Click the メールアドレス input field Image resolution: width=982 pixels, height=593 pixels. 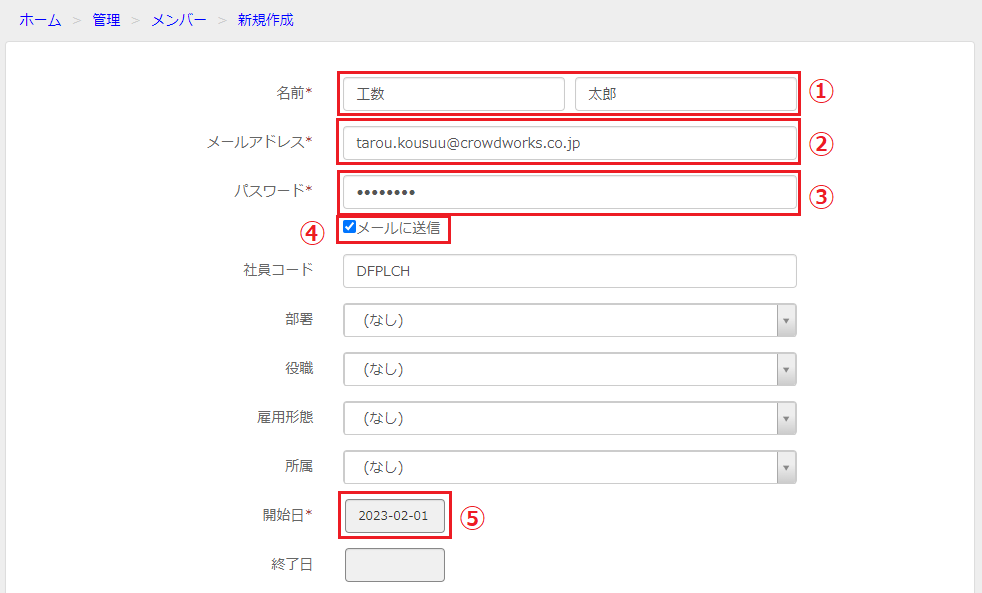[570, 143]
